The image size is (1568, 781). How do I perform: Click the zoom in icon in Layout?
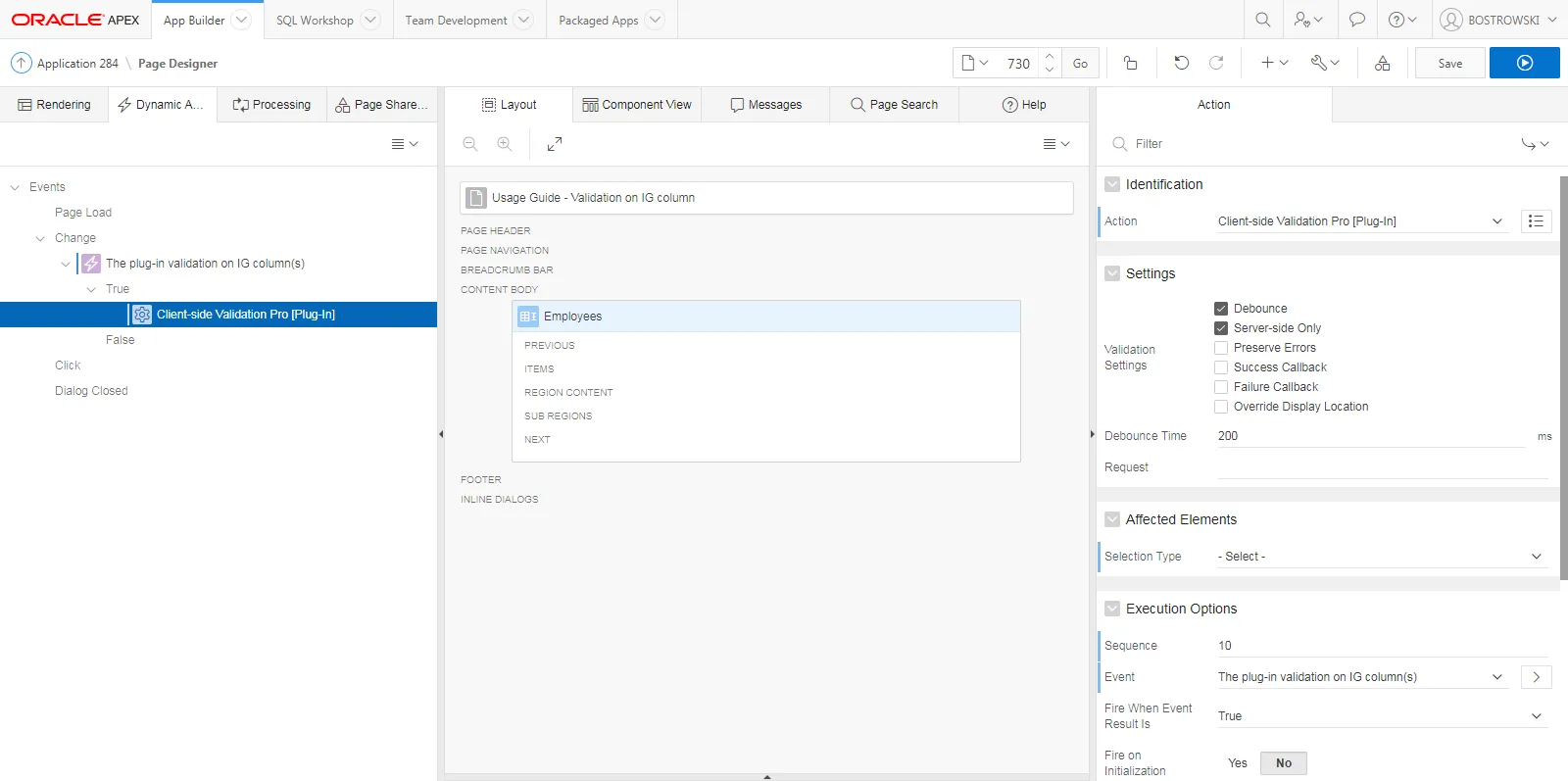[505, 144]
